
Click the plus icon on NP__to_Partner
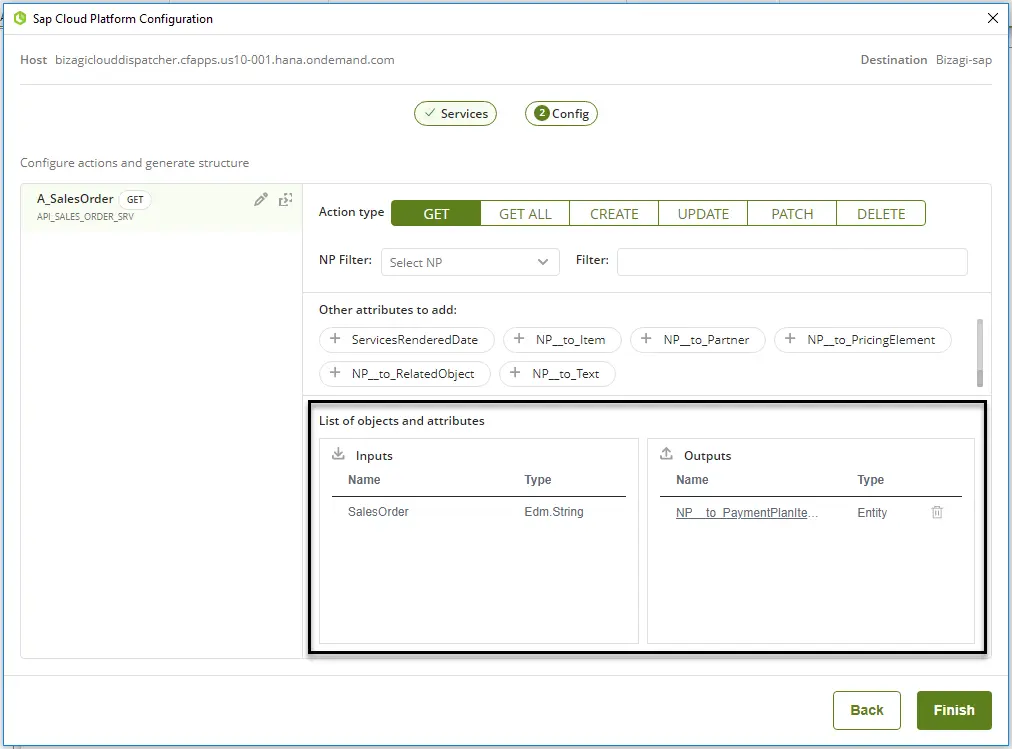pos(646,339)
